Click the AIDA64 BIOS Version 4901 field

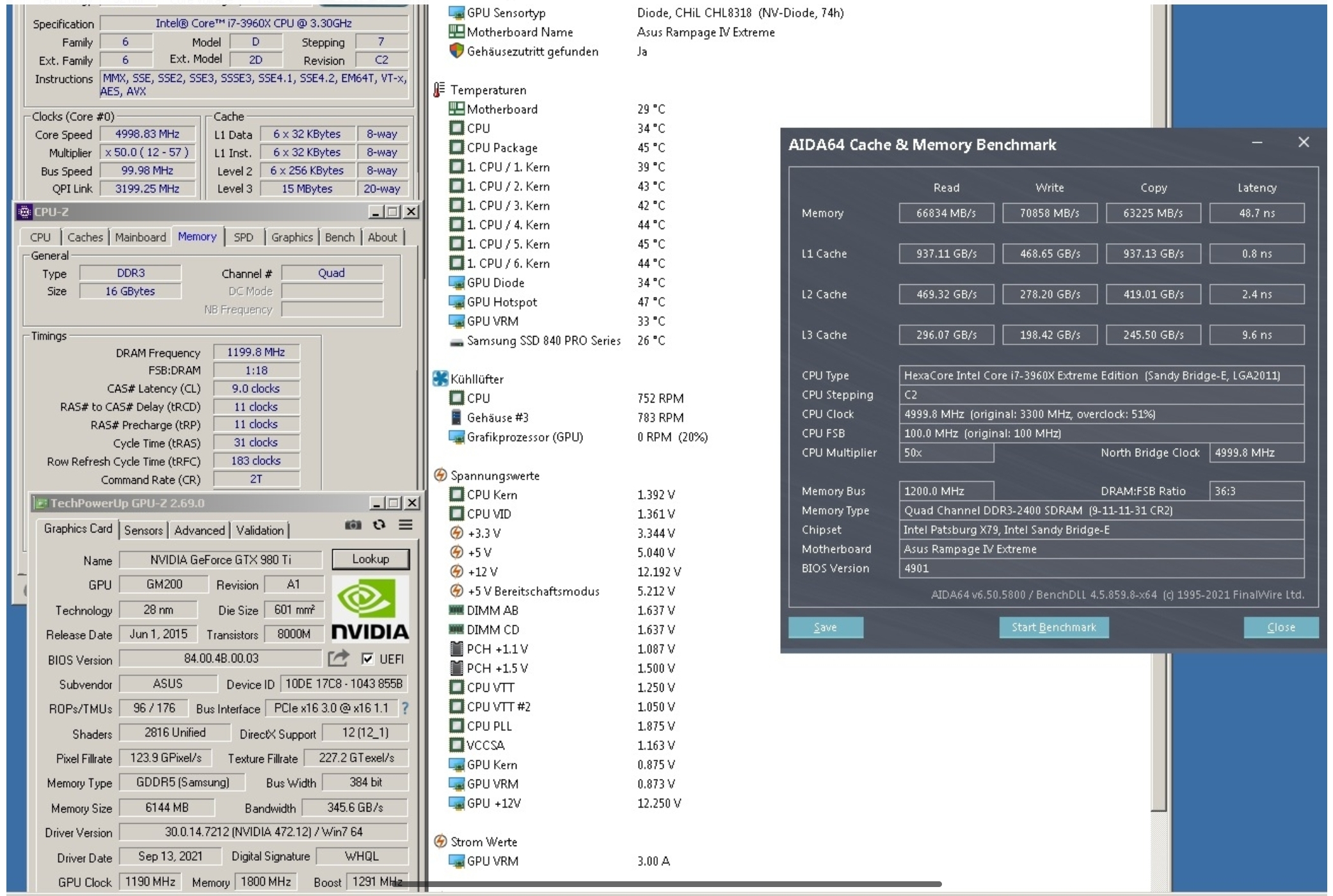click(x=1101, y=568)
